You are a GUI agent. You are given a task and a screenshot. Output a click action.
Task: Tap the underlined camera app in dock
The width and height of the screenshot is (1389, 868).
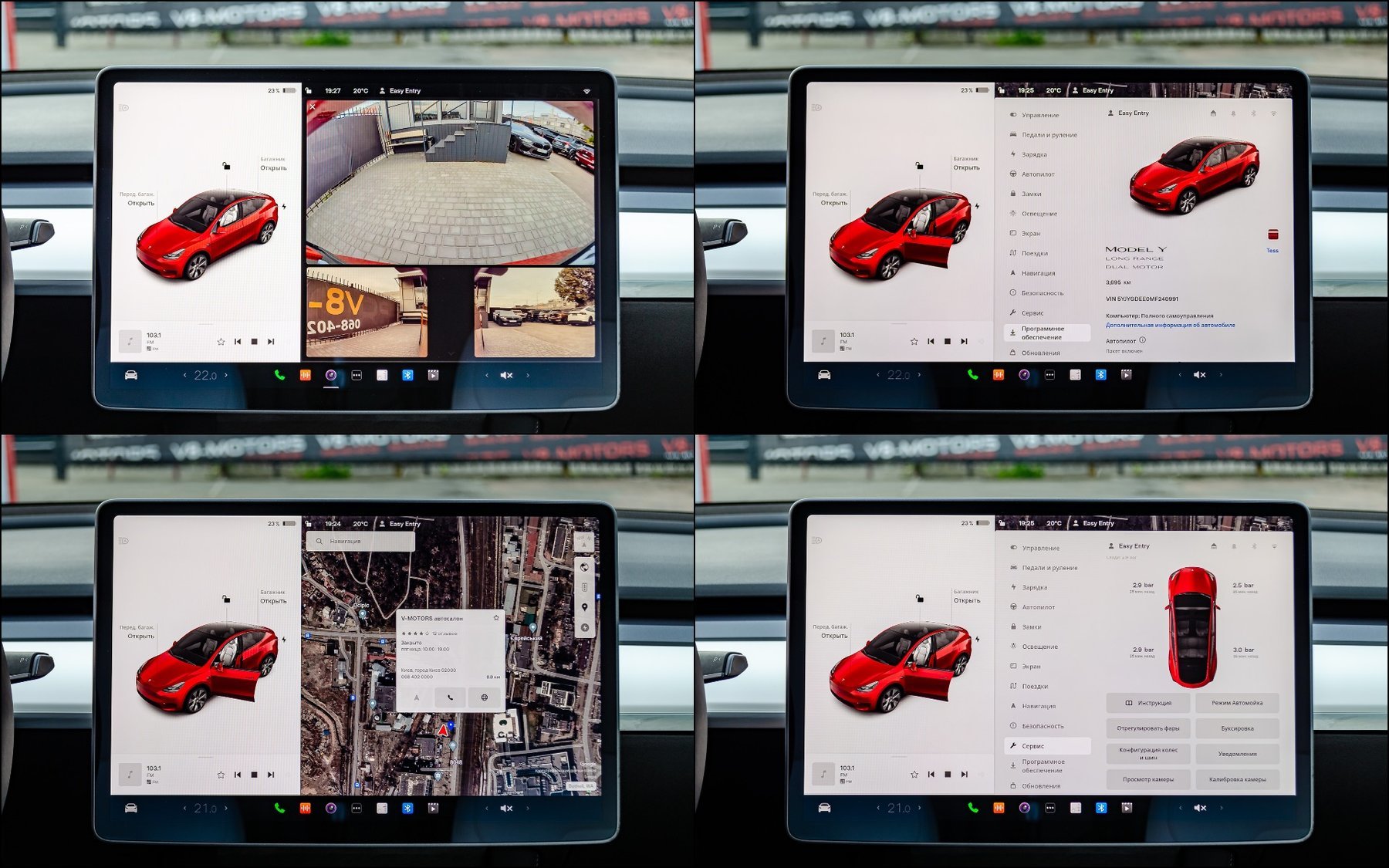[x=331, y=375]
